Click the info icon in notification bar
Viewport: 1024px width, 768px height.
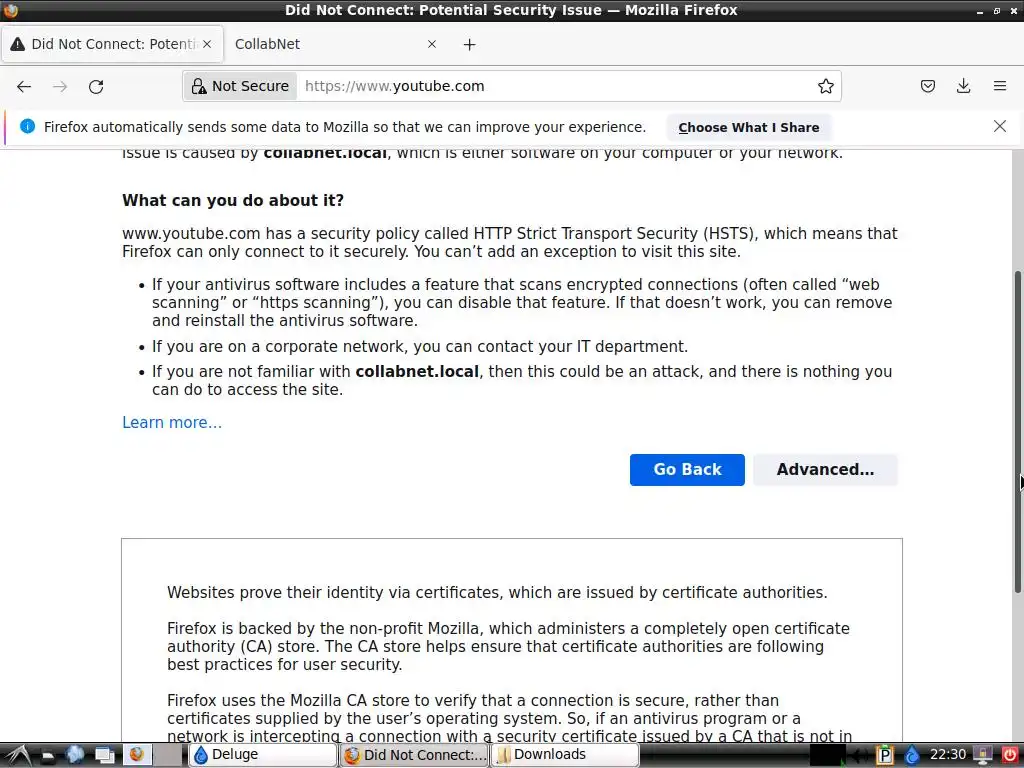coord(27,127)
